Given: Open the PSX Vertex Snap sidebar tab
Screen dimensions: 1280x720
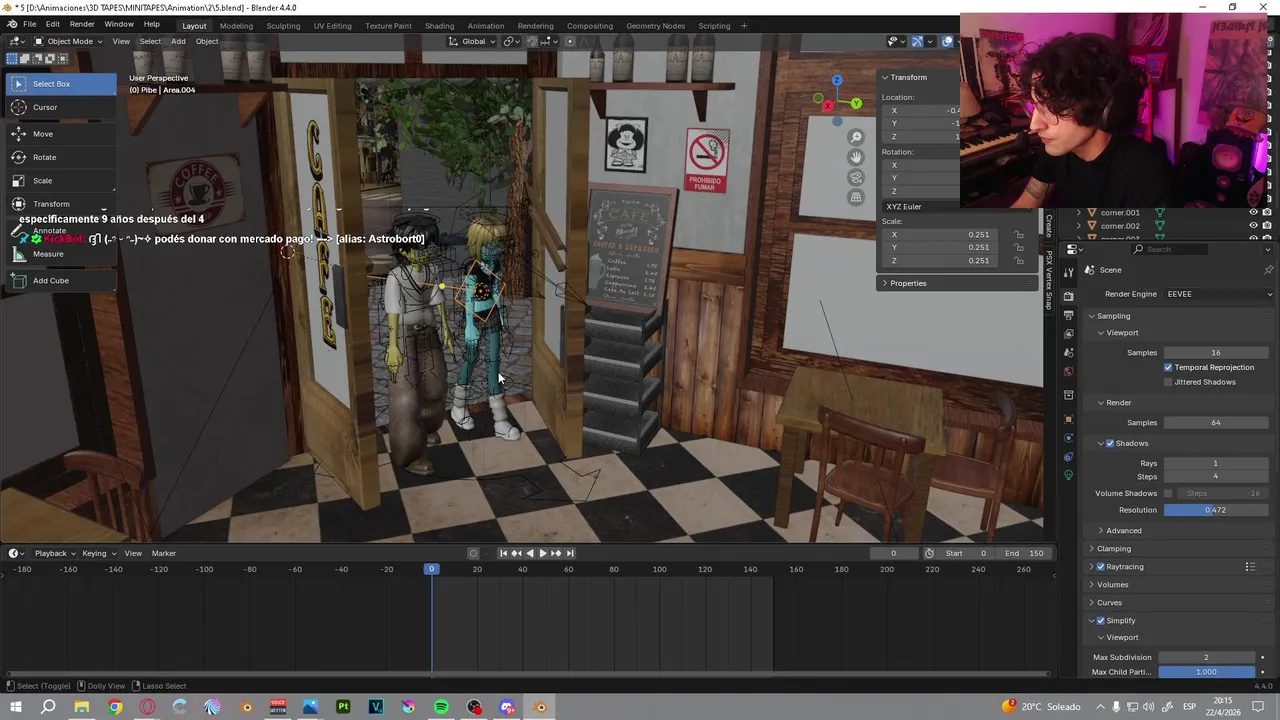Looking at the screenshot, I should click(1049, 280).
